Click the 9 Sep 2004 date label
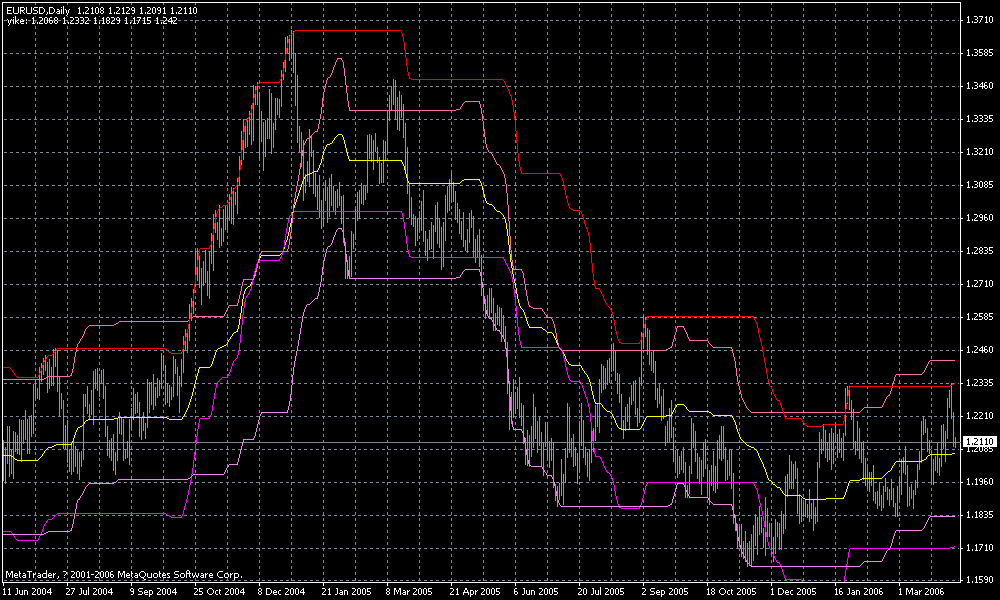1000x600 pixels. [x=154, y=592]
